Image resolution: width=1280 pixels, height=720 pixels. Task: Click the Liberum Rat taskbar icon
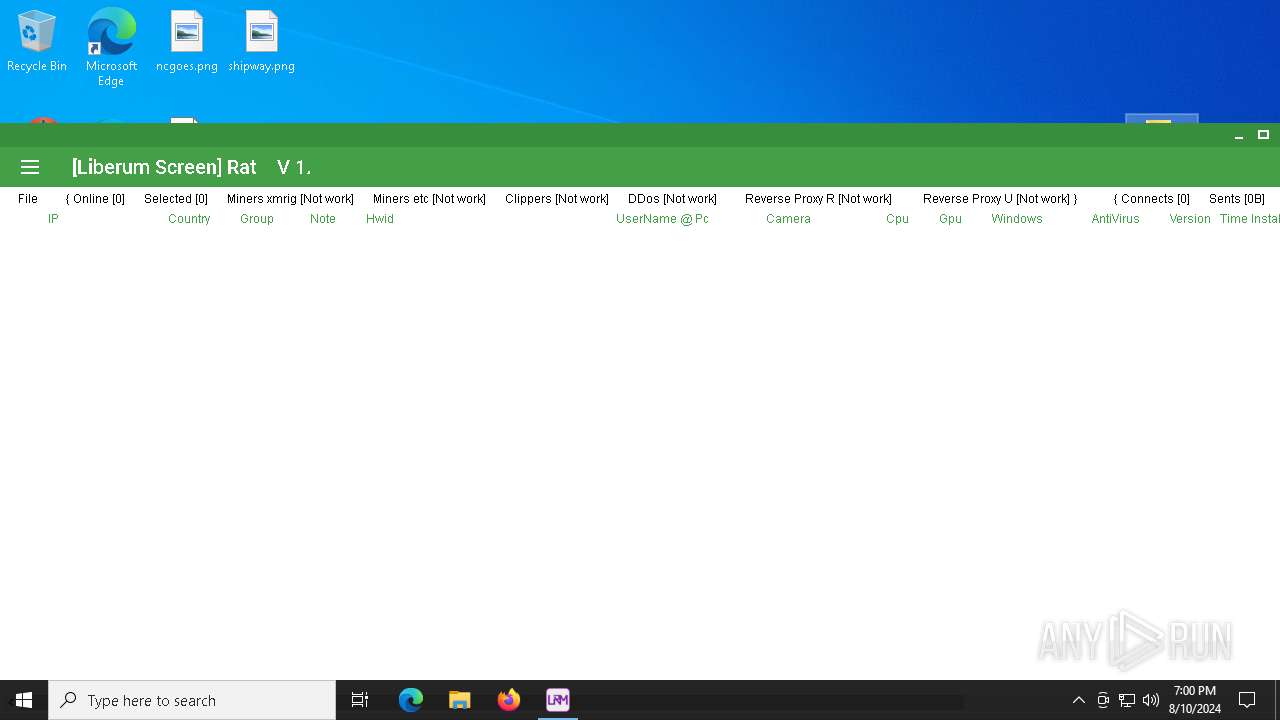coord(558,700)
